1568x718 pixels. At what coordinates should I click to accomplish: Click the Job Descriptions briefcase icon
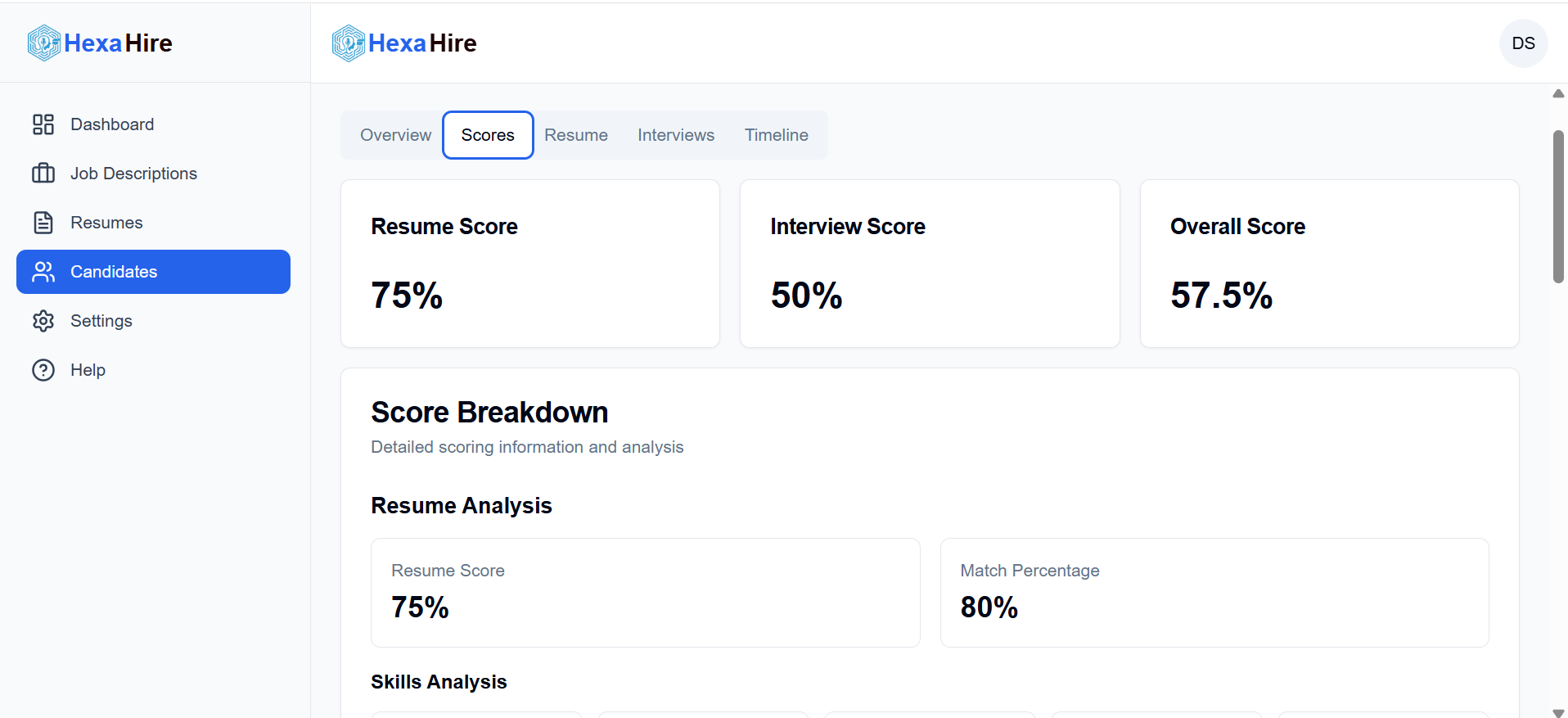click(43, 173)
